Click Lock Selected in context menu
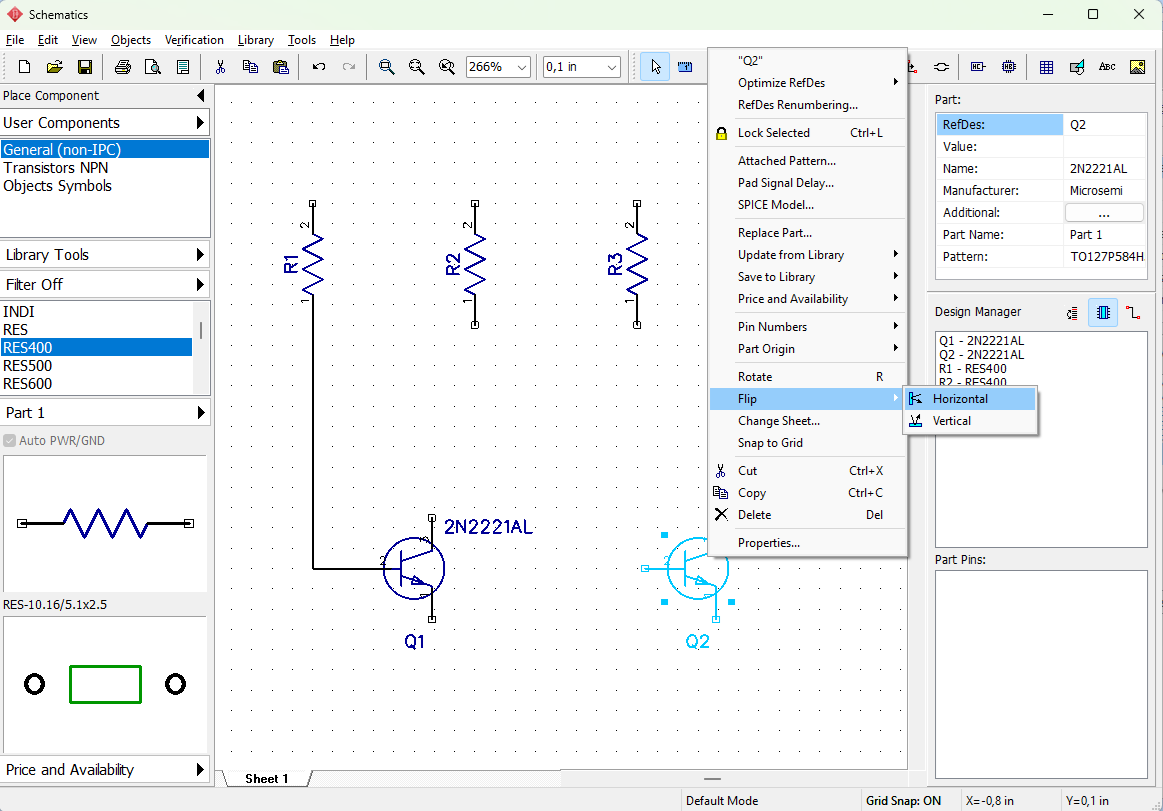 [x=808, y=133]
